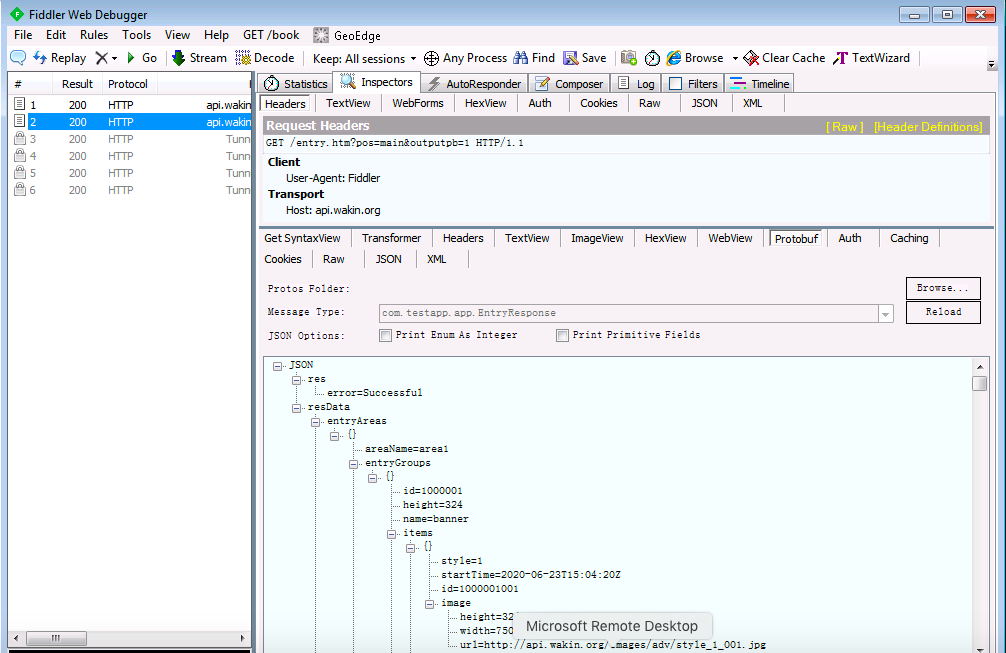The image size is (1006, 653).
Task: Switch to the AutoResponder tab
Action: 475,83
